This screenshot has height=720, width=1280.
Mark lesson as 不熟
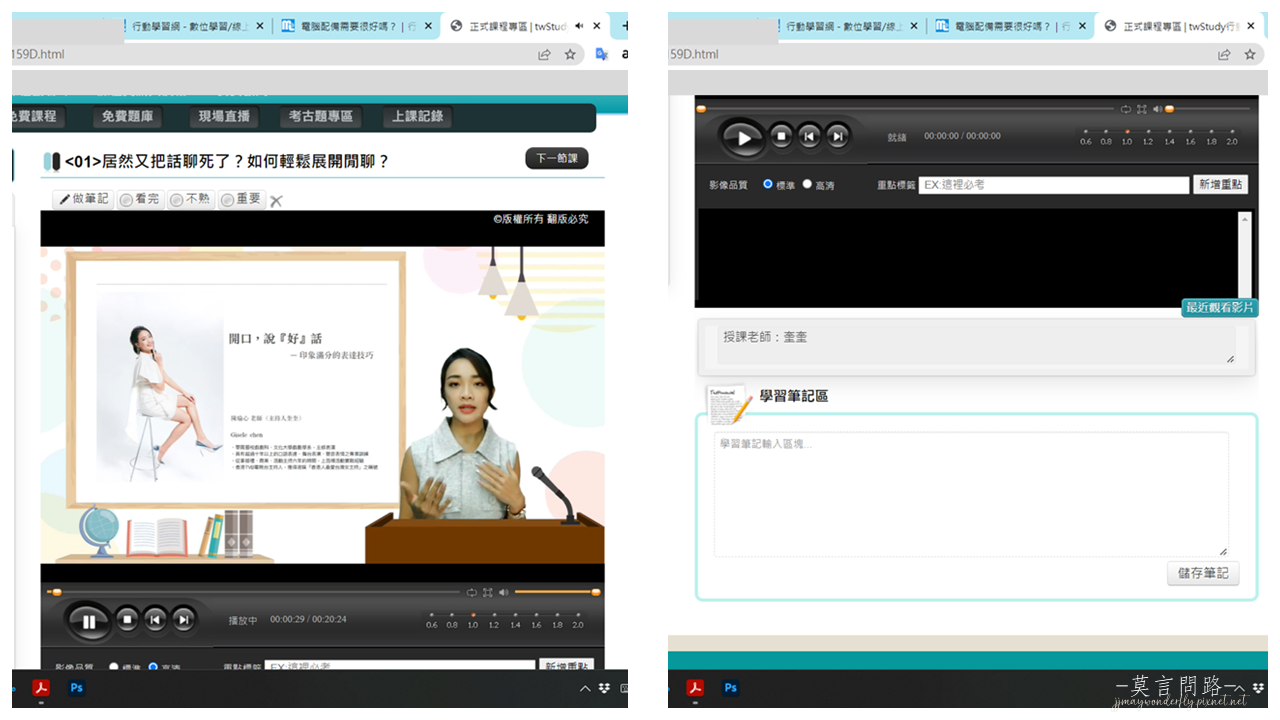(190, 199)
